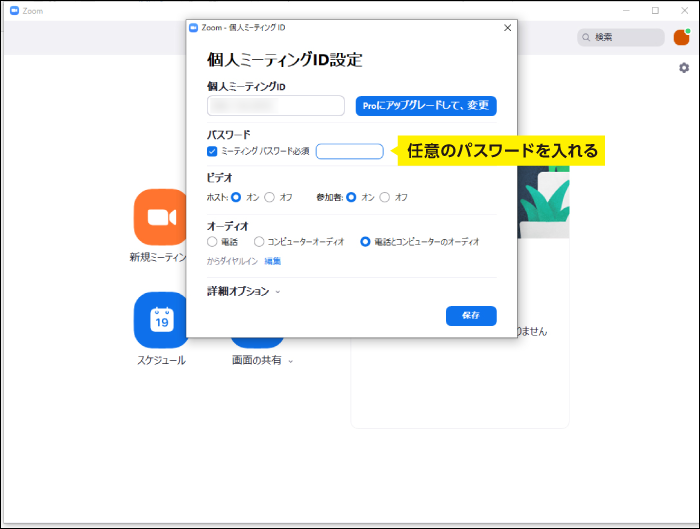Open the Schedule calendar icon

coord(161,320)
